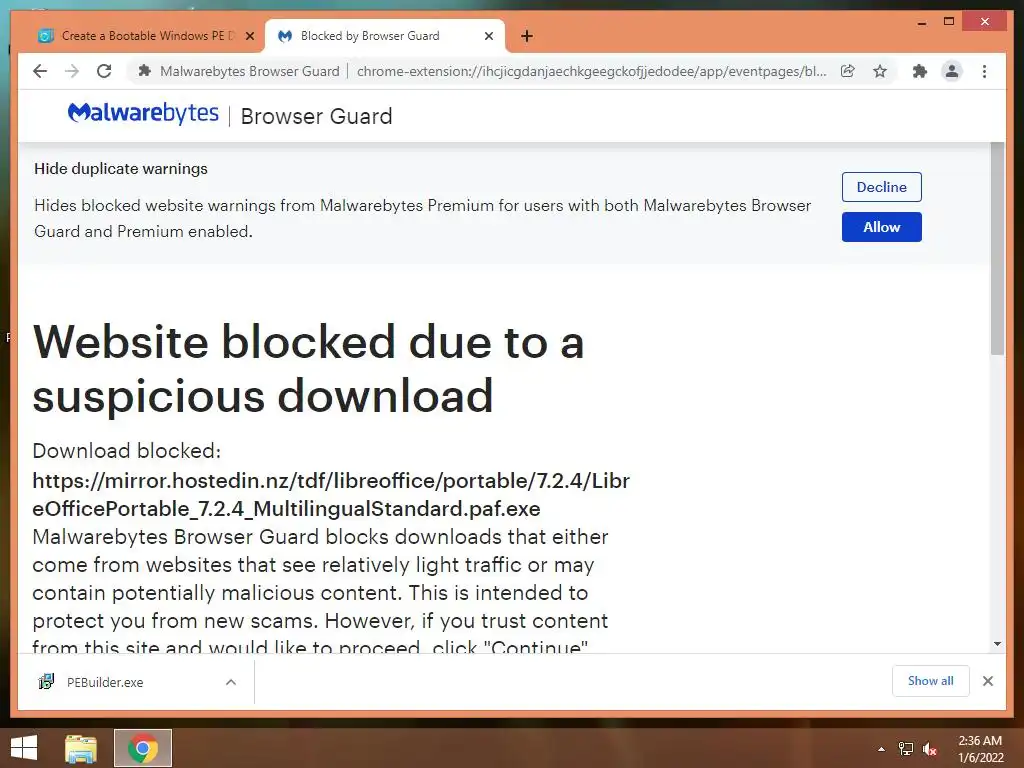Click the muted volume tray icon
1024x768 pixels.
point(930,749)
